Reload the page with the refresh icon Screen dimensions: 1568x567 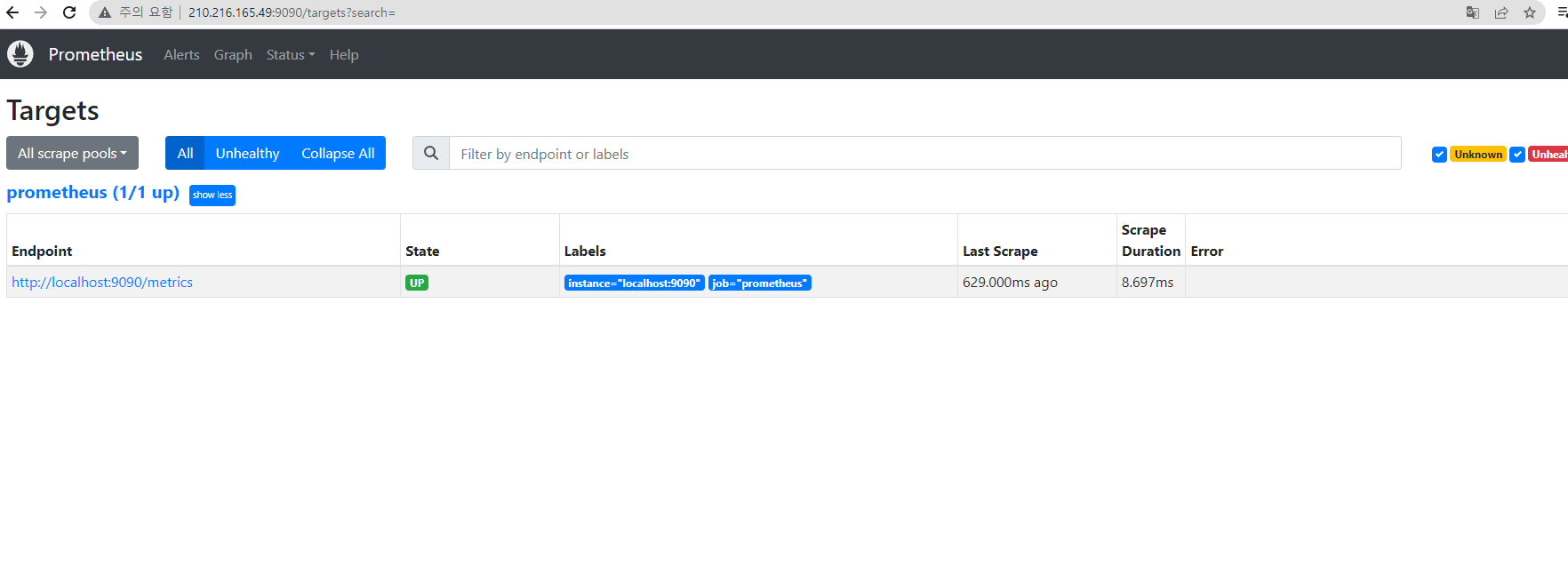click(69, 12)
